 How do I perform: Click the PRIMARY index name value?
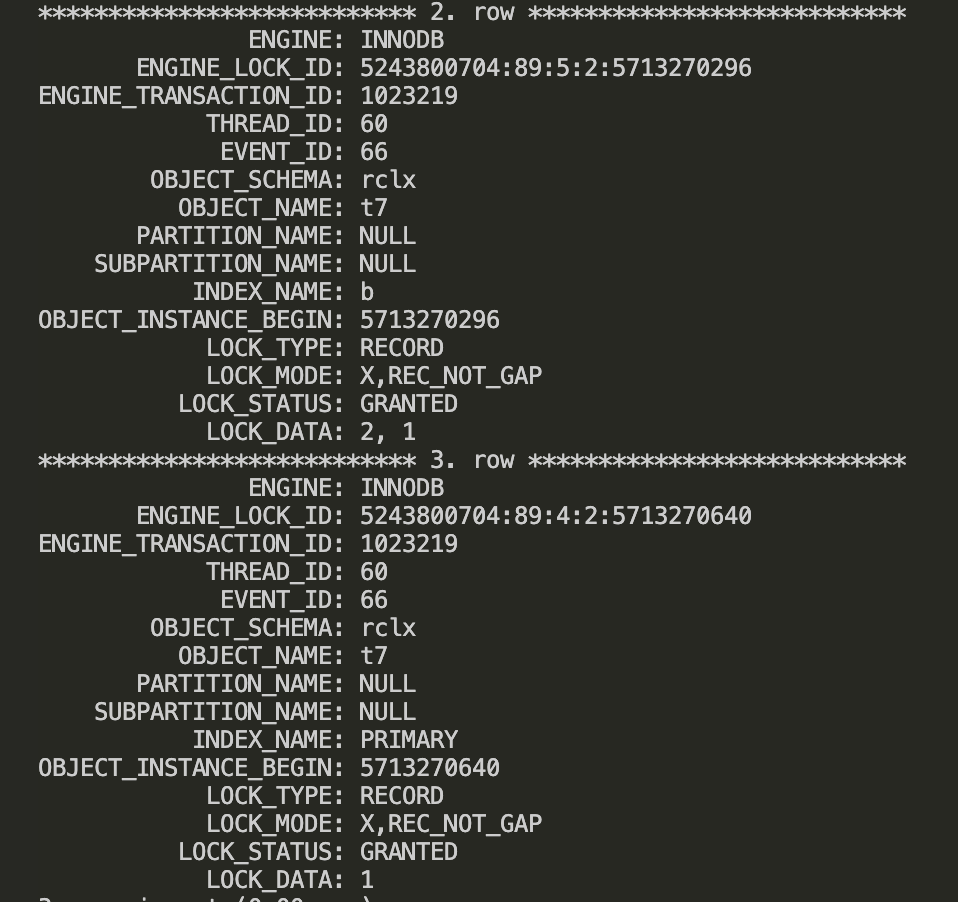408,740
